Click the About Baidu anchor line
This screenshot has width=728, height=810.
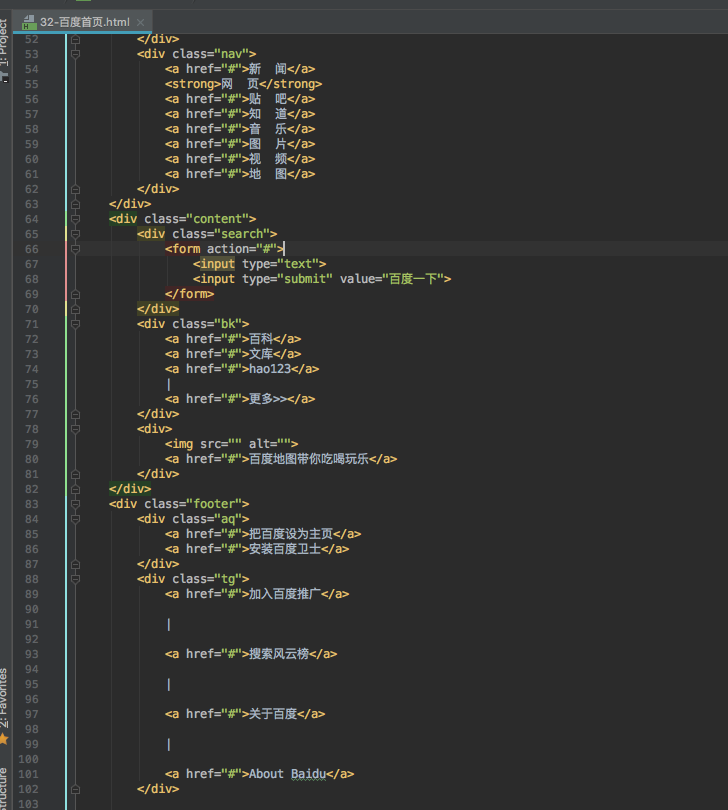(x=259, y=773)
